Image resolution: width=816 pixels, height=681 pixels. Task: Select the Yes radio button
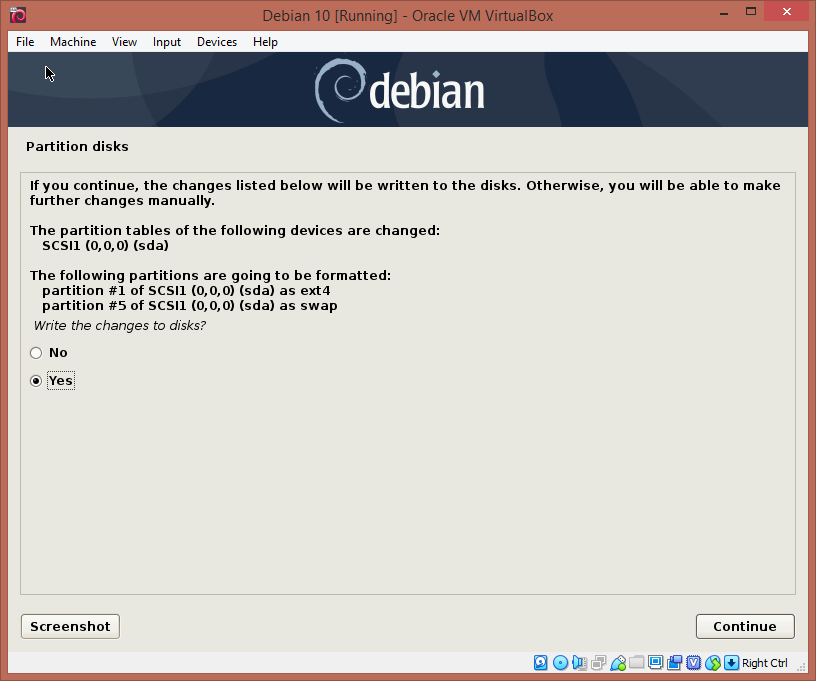(x=36, y=381)
